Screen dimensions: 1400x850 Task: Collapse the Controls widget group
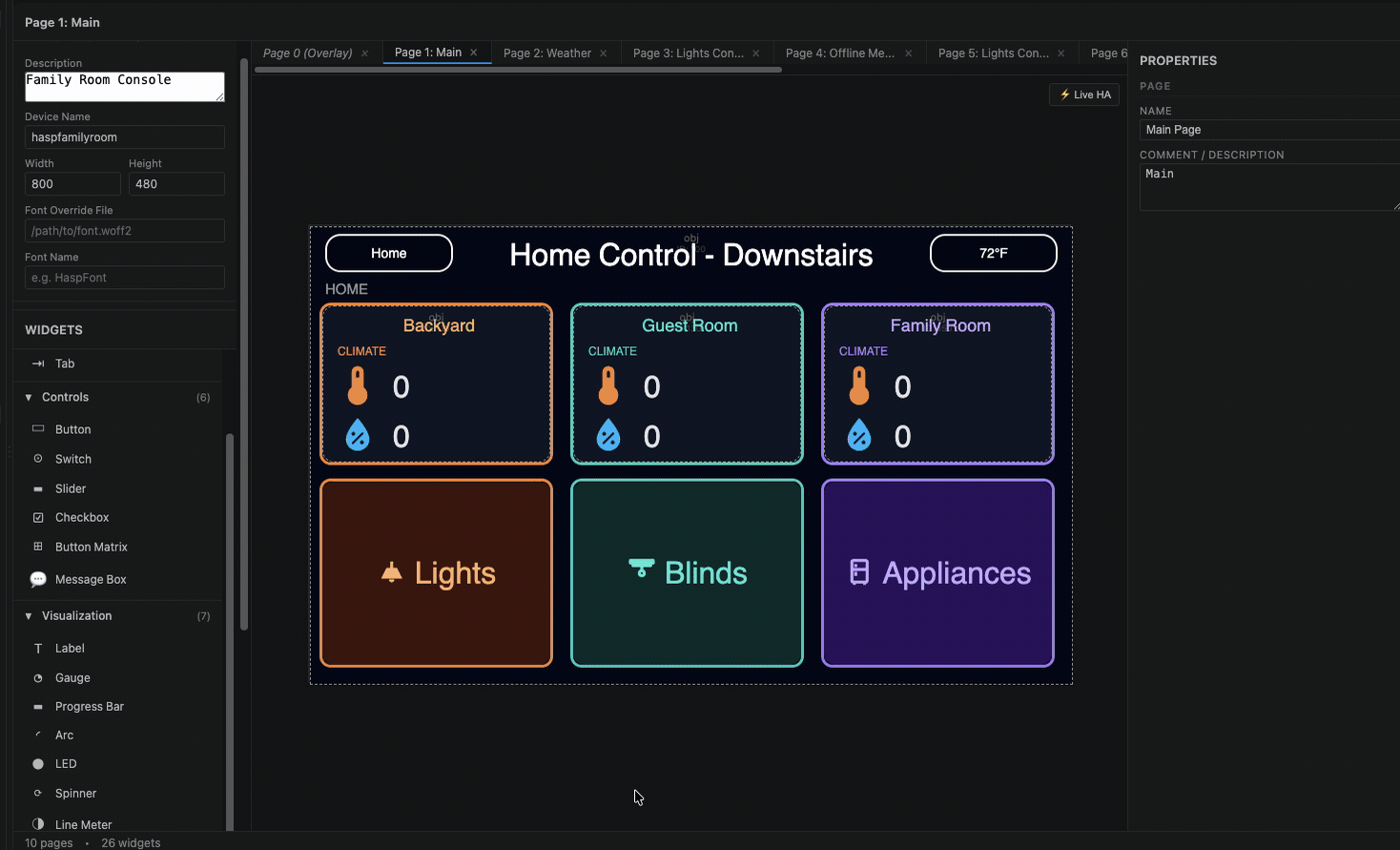coord(29,397)
